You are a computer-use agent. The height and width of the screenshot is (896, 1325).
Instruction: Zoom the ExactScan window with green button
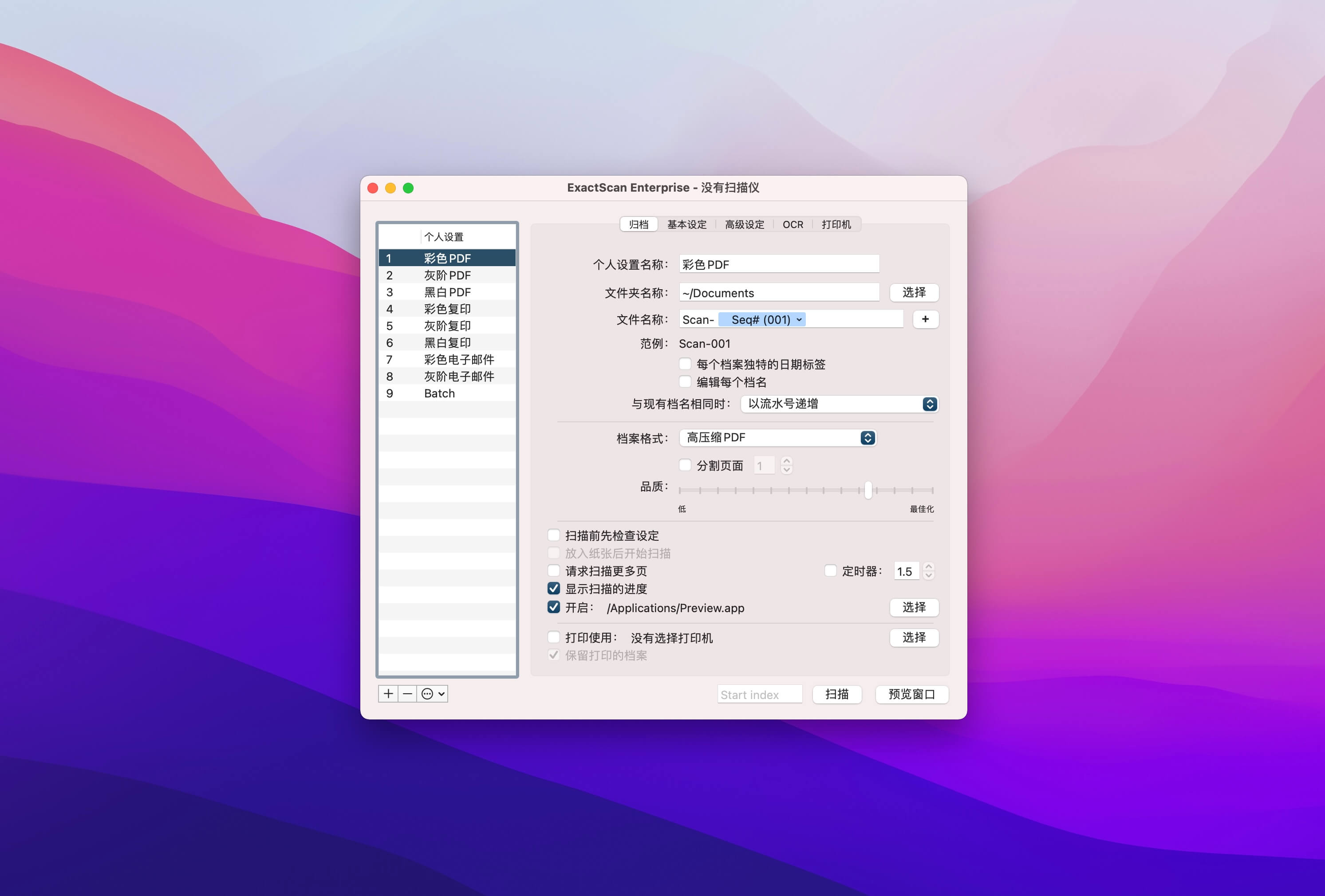click(x=408, y=188)
